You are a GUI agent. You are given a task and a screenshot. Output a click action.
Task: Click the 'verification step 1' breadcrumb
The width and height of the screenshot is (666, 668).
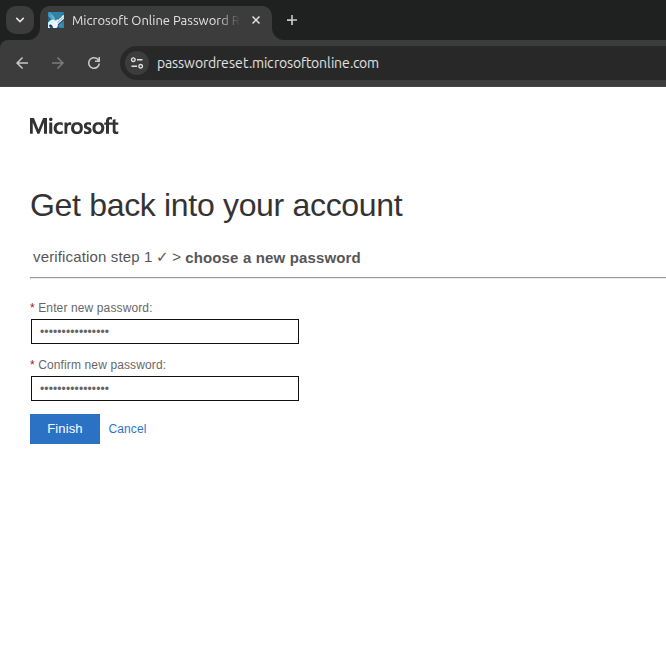click(92, 257)
